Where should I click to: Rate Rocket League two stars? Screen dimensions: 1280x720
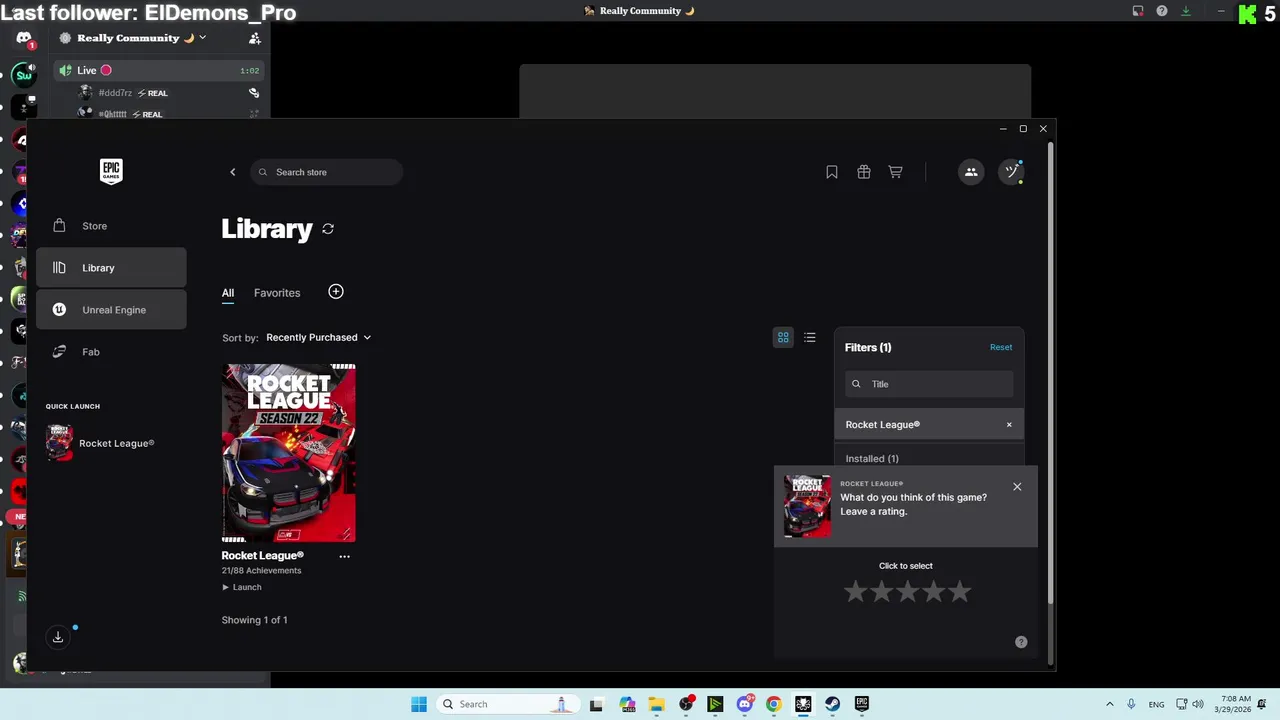[881, 592]
